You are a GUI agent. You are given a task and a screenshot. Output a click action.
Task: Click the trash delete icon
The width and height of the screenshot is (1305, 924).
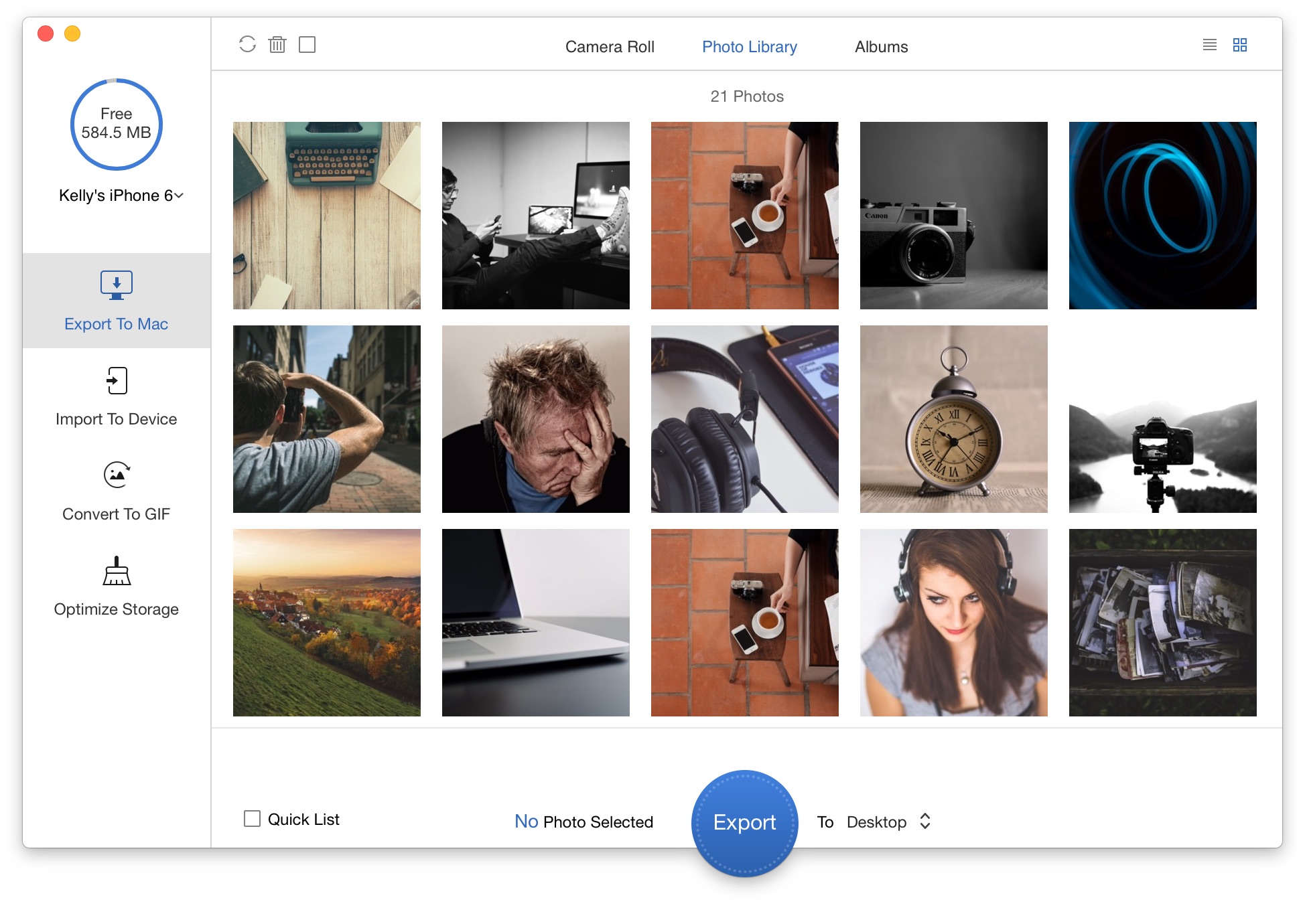coord(277,44)
